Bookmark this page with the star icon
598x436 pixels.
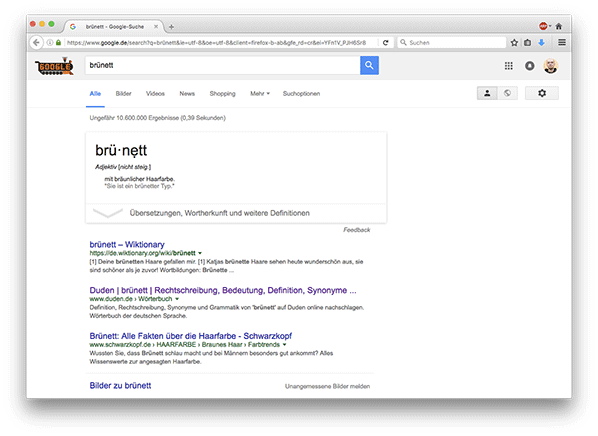pos(514,43)
